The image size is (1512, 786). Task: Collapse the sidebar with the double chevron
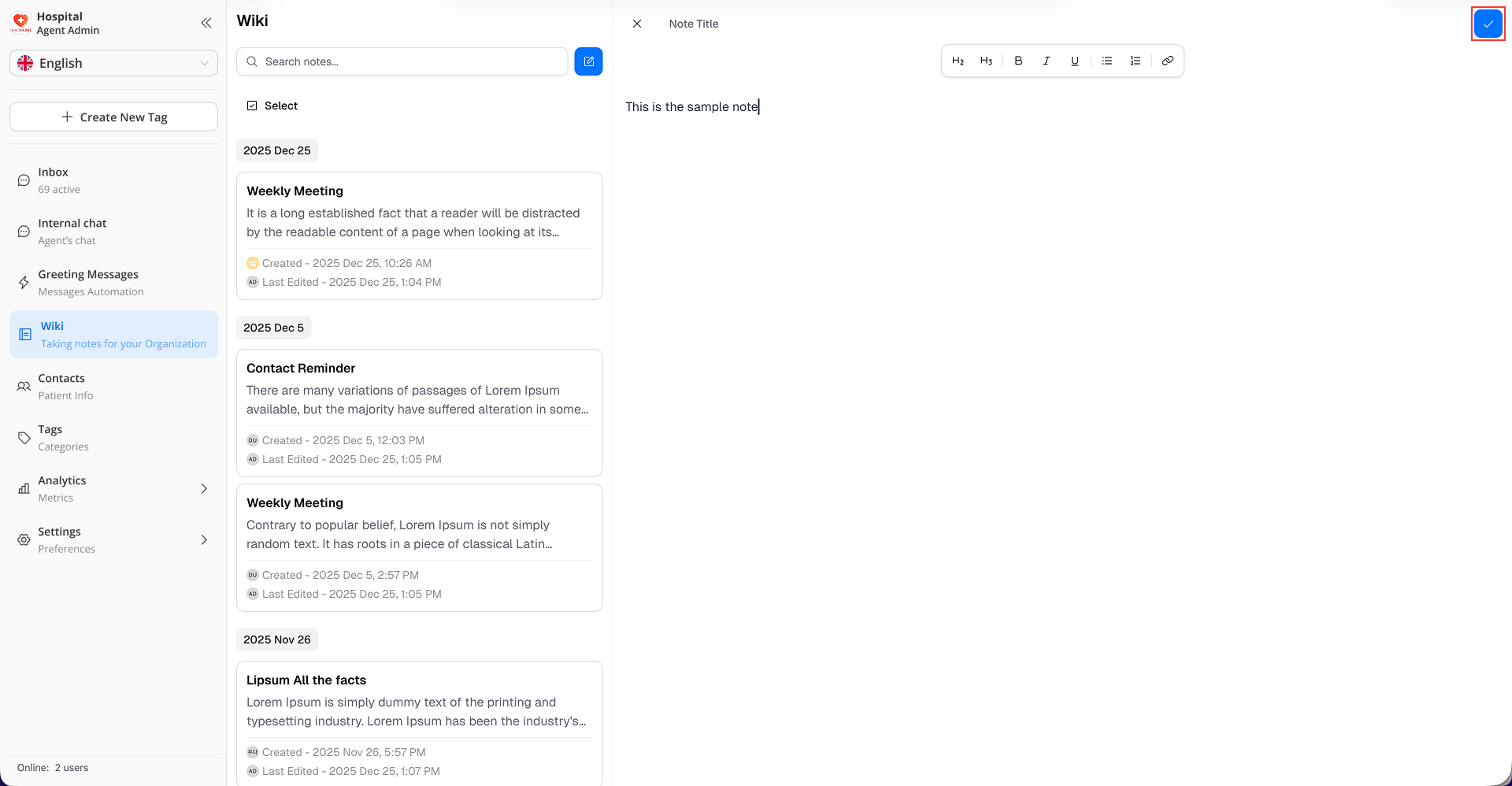click(206, 23)
